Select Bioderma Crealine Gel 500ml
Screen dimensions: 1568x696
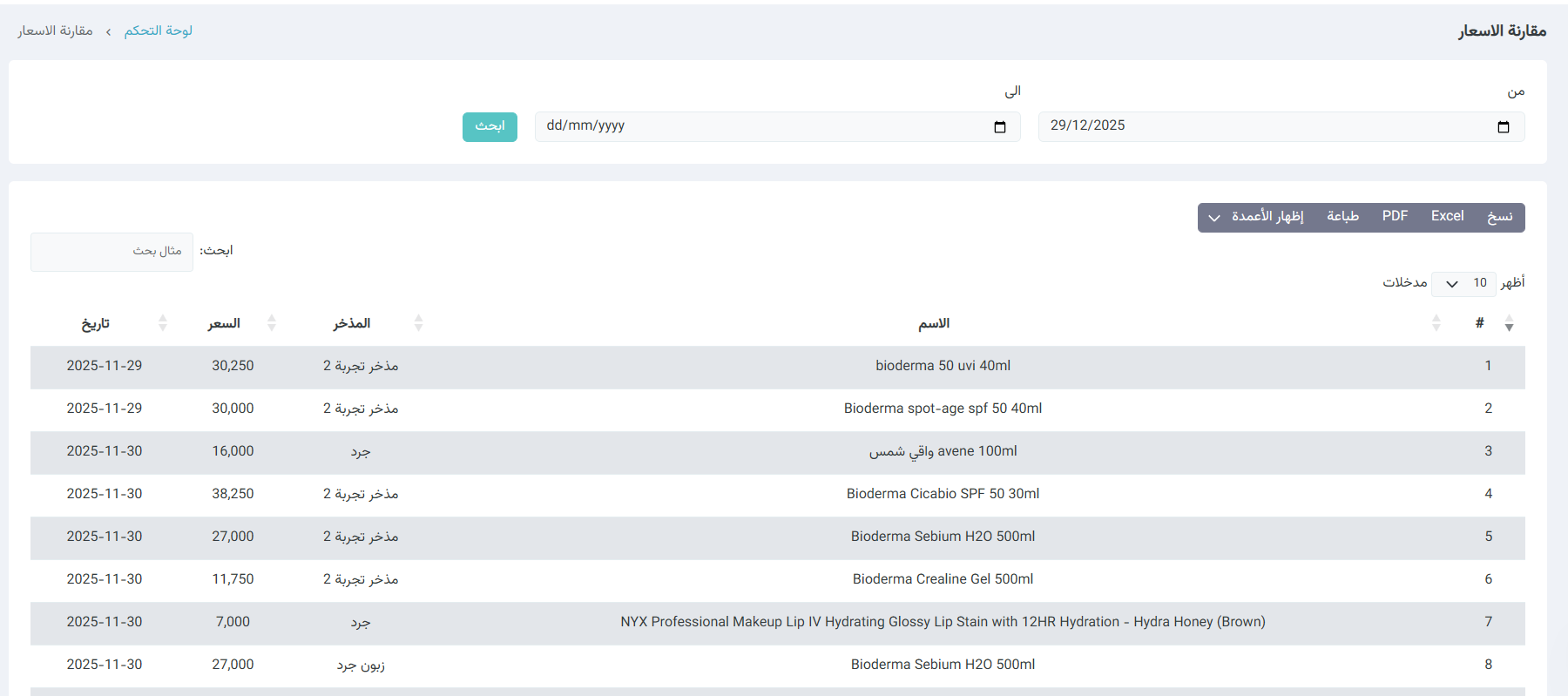point(943,579)
